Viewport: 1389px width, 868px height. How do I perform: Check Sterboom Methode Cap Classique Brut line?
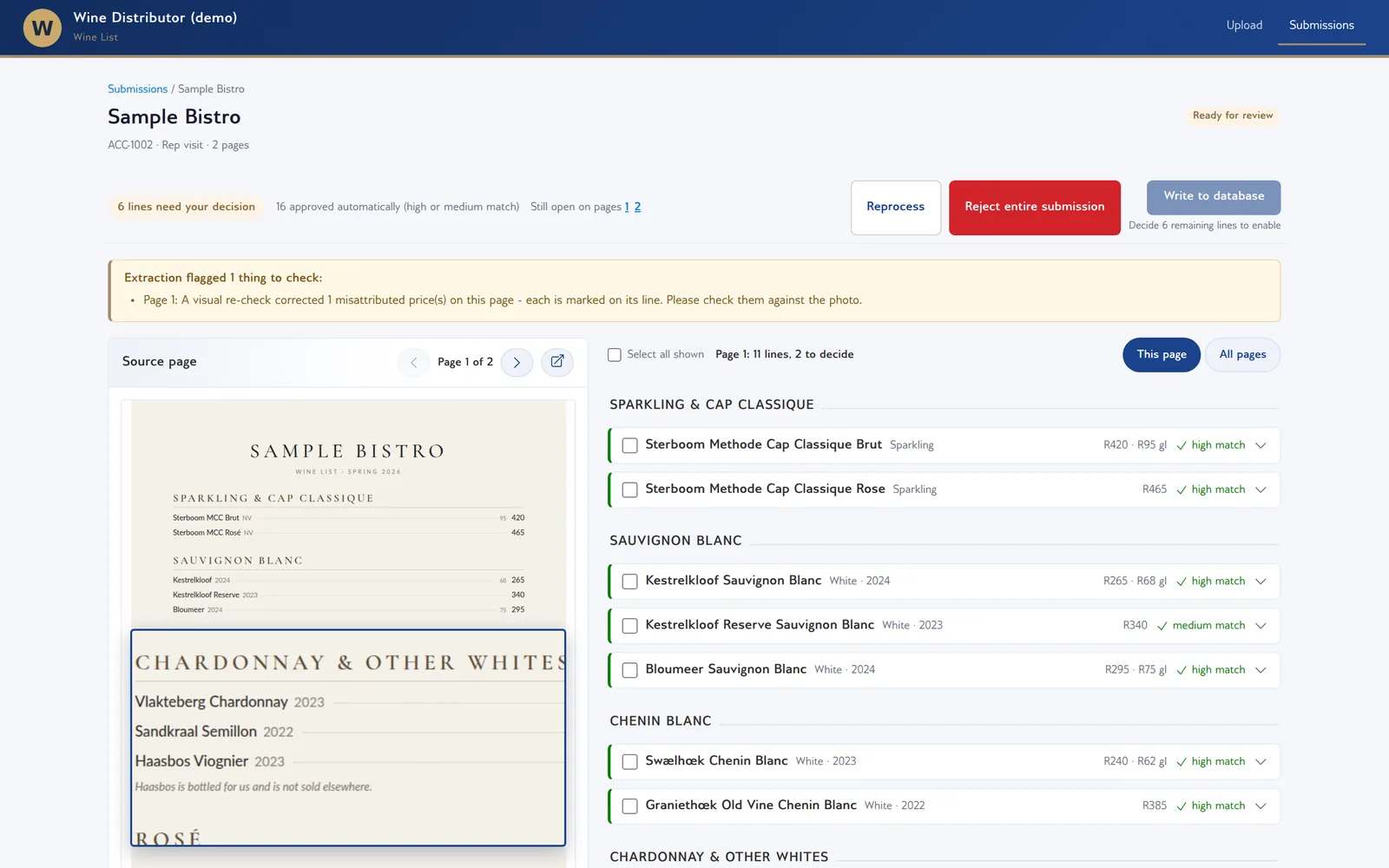[x=630, y=445]
